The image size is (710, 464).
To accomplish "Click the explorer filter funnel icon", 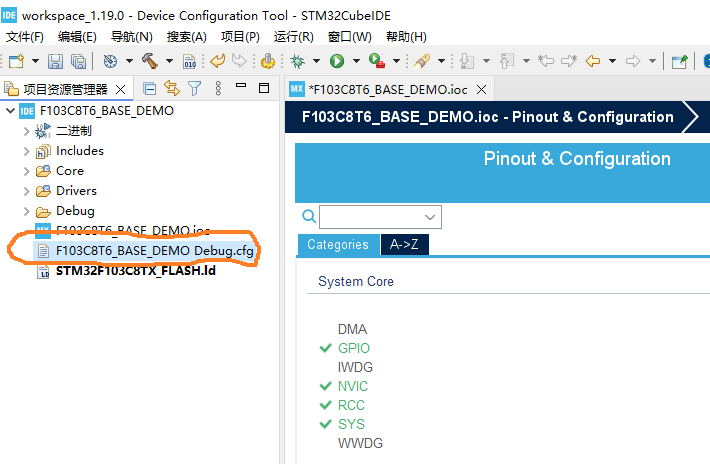I will 194,88.
